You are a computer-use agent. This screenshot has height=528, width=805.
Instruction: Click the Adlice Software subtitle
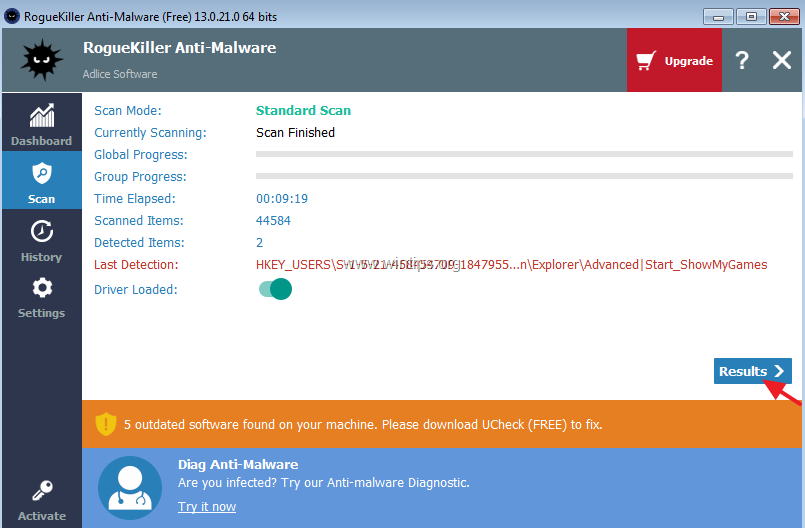[120, 74]
